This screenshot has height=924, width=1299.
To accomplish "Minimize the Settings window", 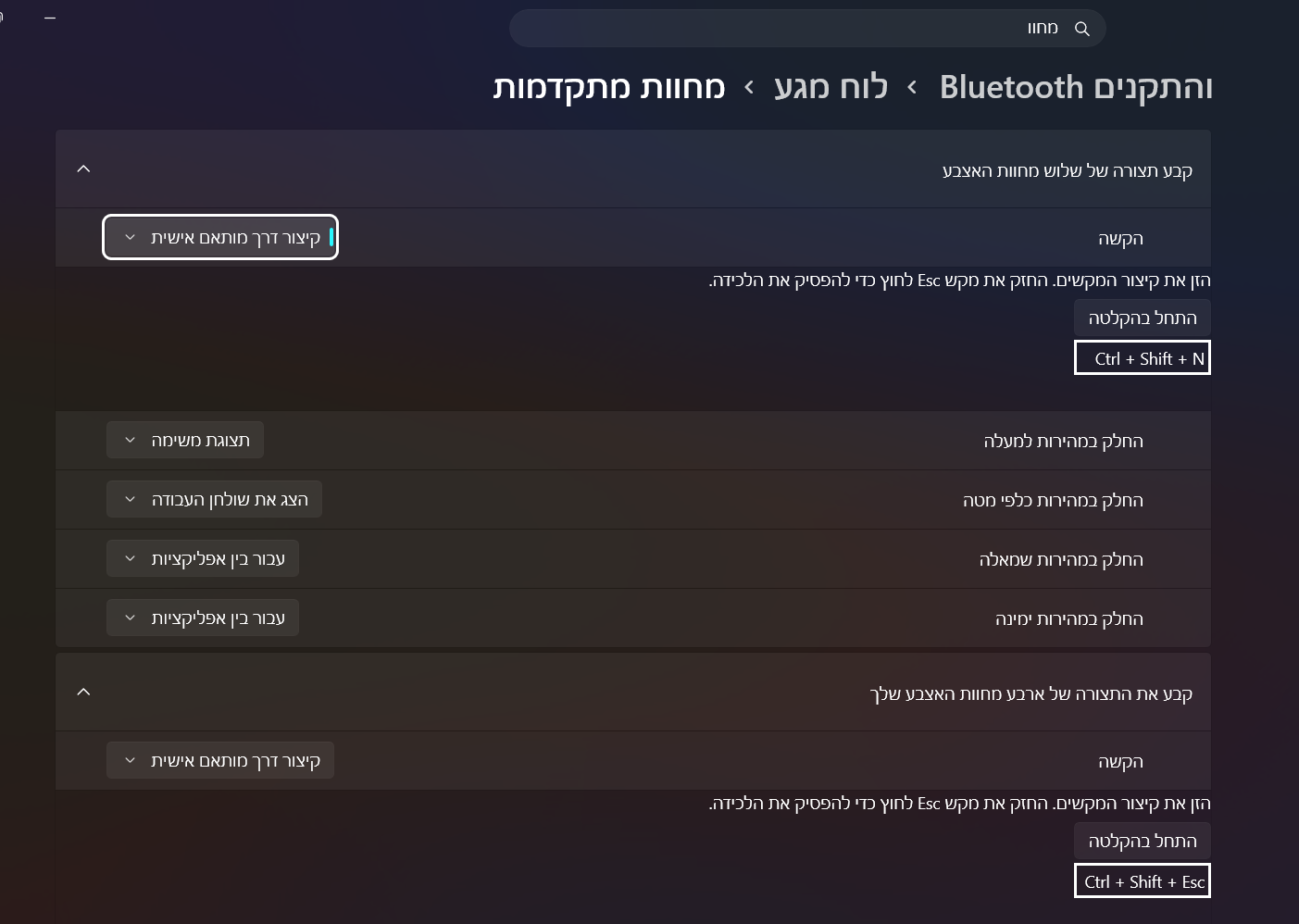I will tap(50, 18).
